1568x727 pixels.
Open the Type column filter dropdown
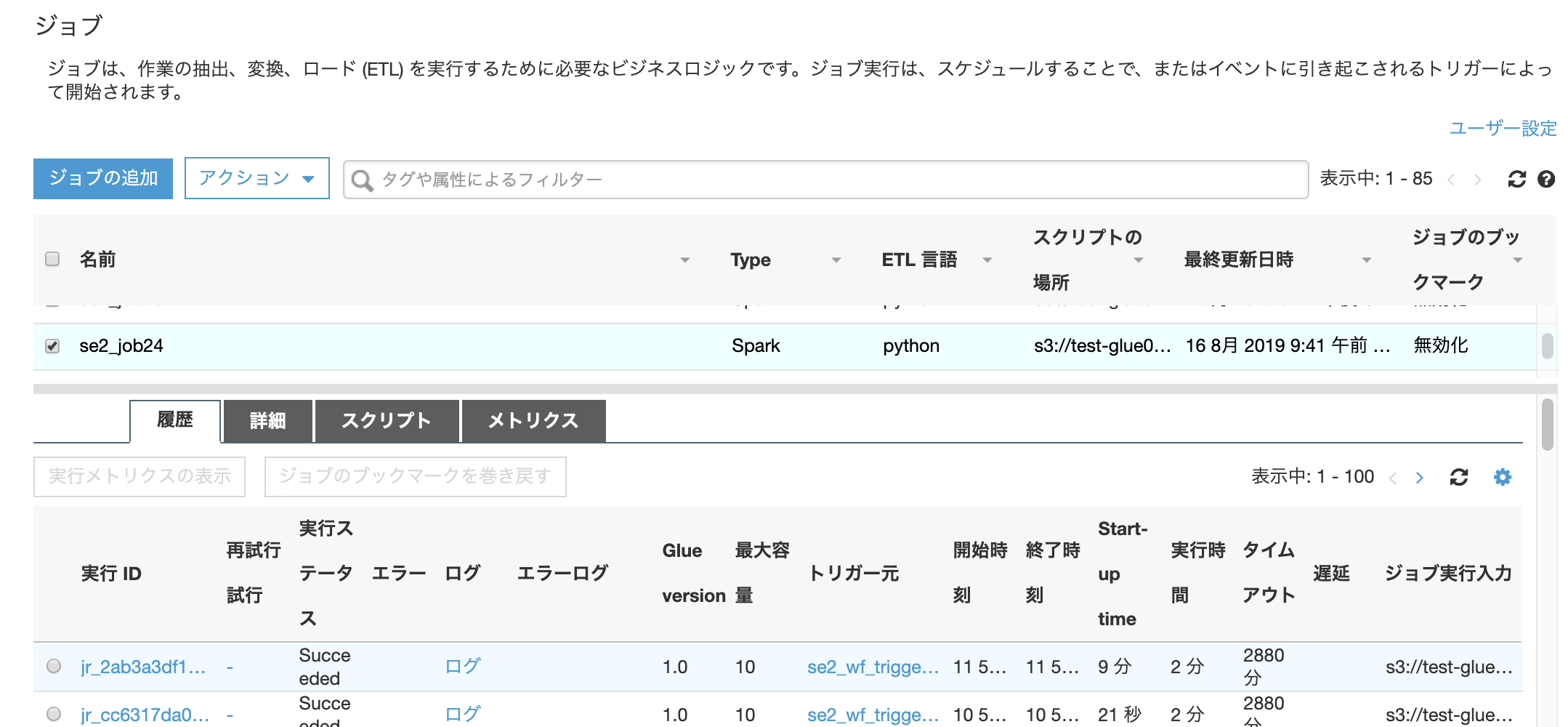point(837,260)
